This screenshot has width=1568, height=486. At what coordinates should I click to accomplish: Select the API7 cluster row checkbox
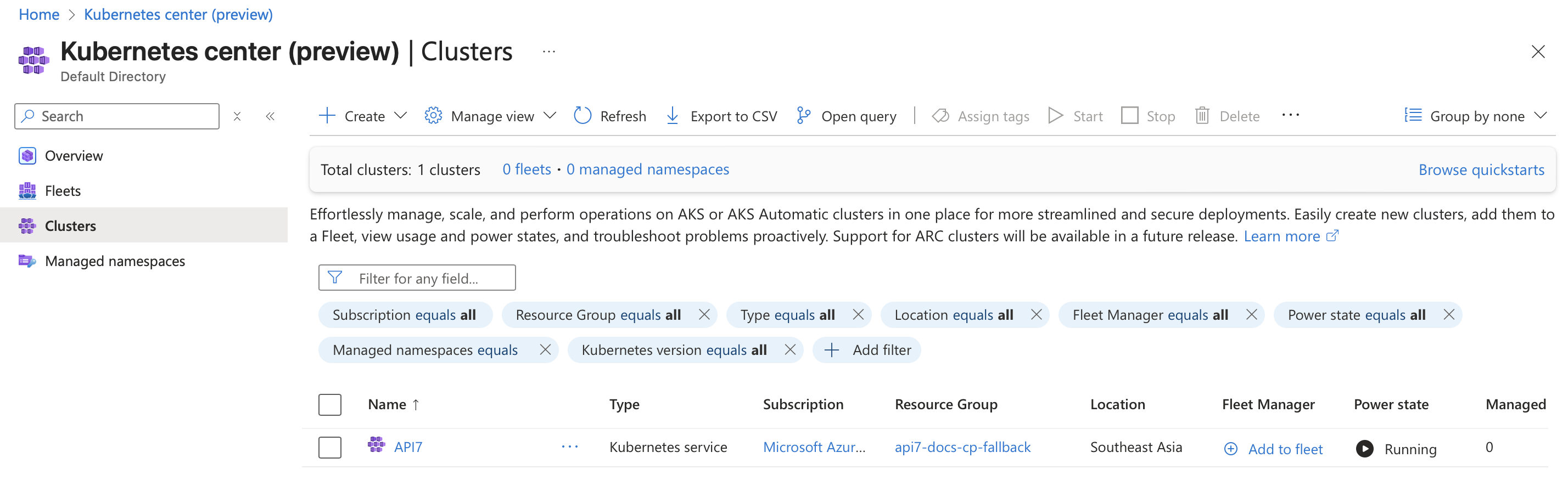(329, 448)
